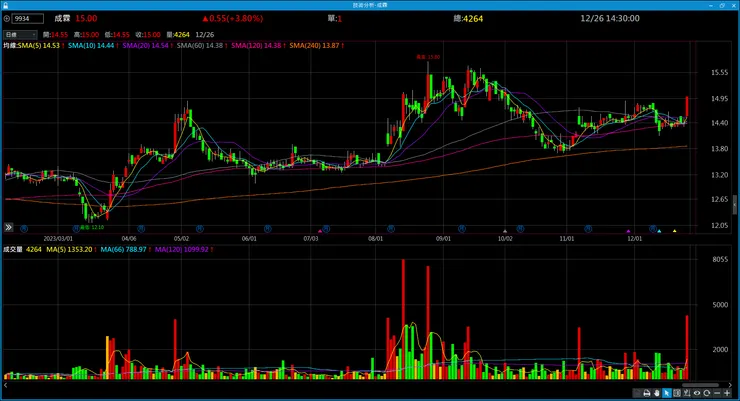Click the horizontal scrollbar thumb at bottom right

(x=700, y=385)
